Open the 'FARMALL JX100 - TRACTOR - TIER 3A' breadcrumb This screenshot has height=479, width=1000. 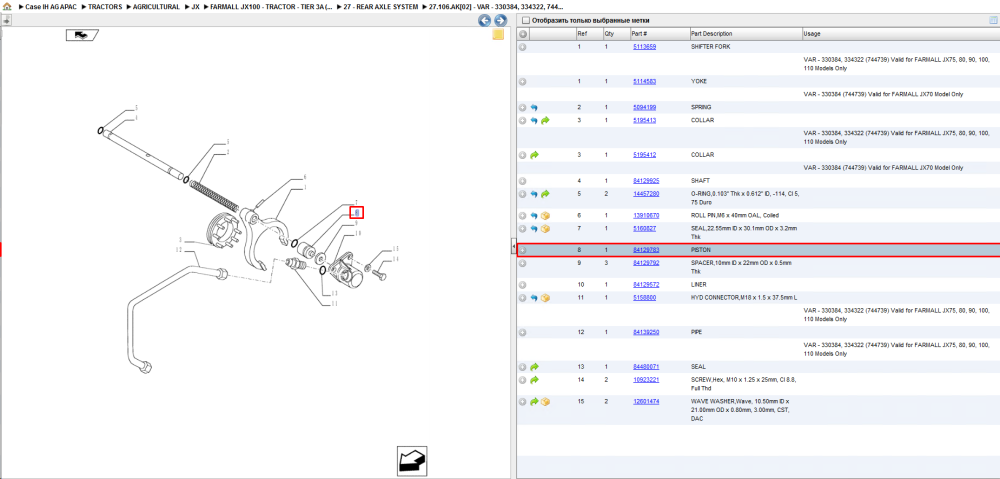point(272,6)
